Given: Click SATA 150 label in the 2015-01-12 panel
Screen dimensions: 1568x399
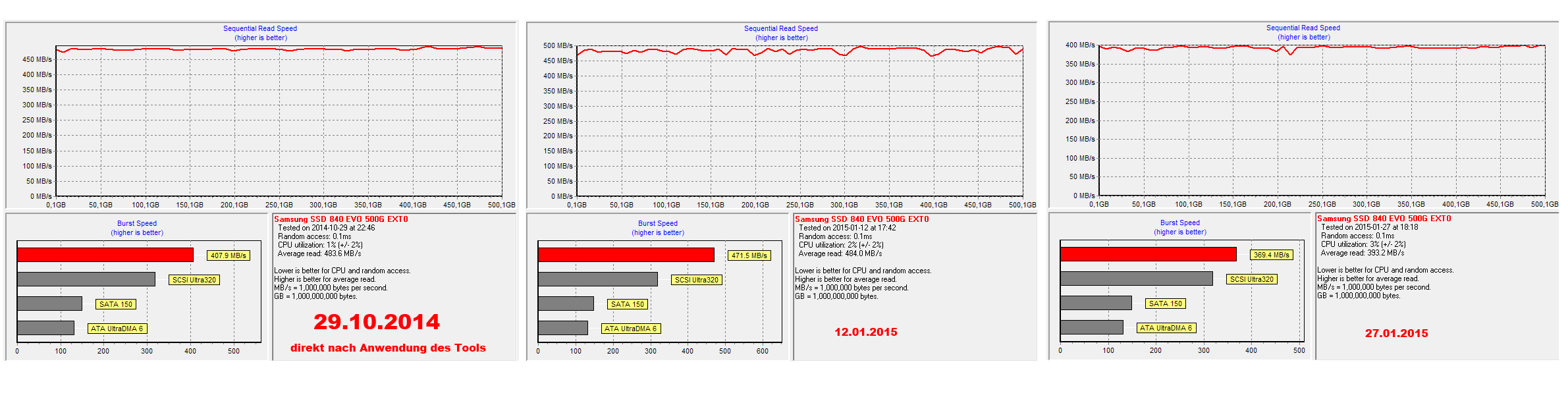Looking at the screenshot, I should 628,304.
